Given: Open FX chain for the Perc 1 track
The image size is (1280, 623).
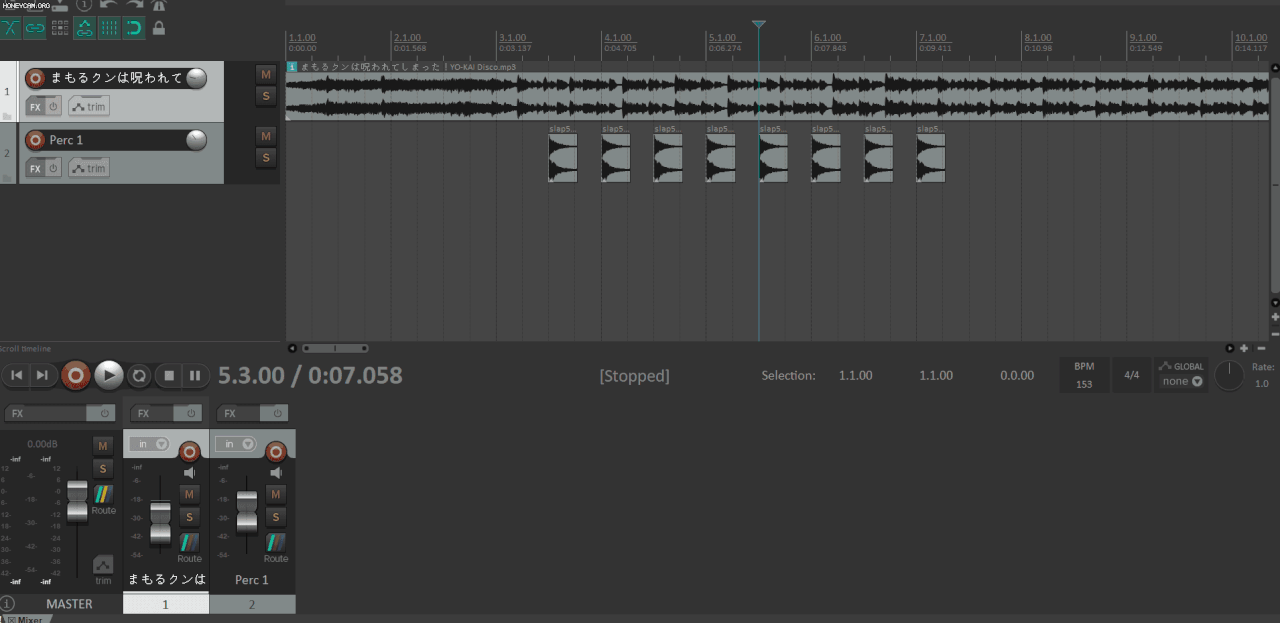Looking at the screenshot, I should (x=35, y=168).
